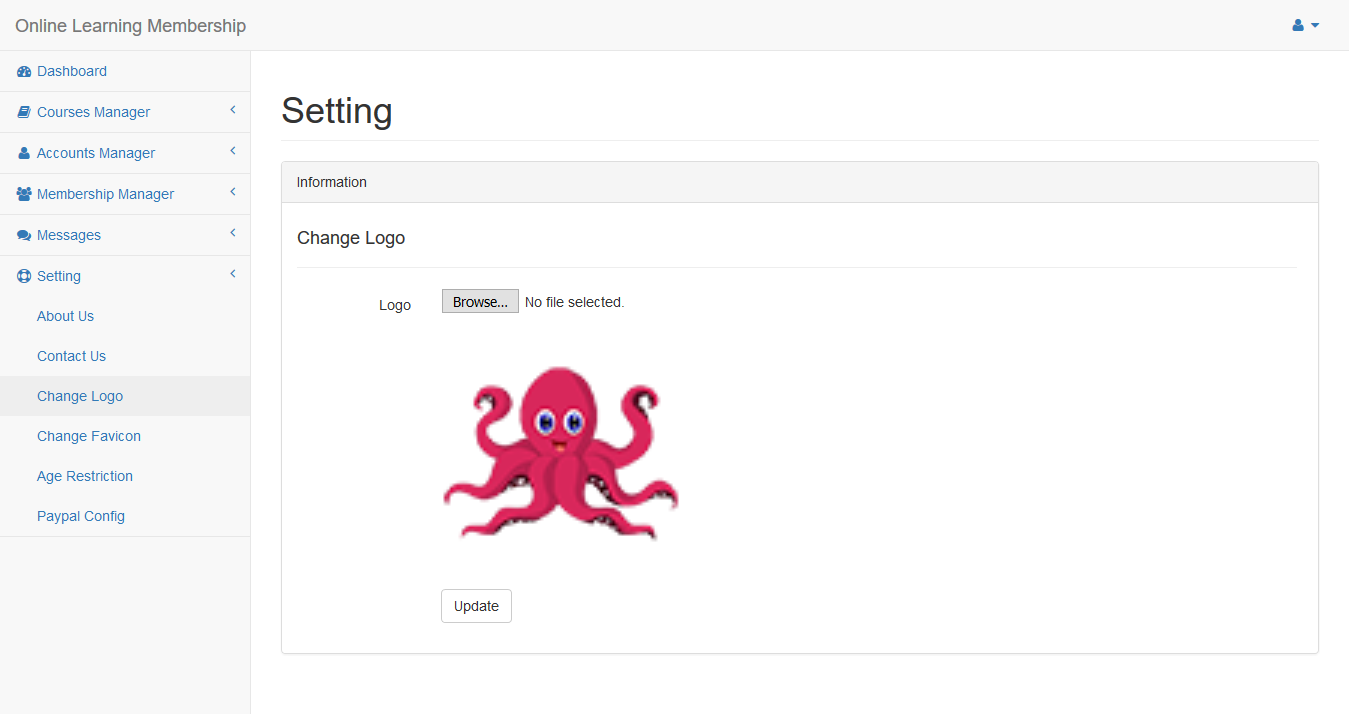Click the Accounts Manager person icon
Image resolution: width=1349 pixels, height=714 pixels.
(24, 154)
